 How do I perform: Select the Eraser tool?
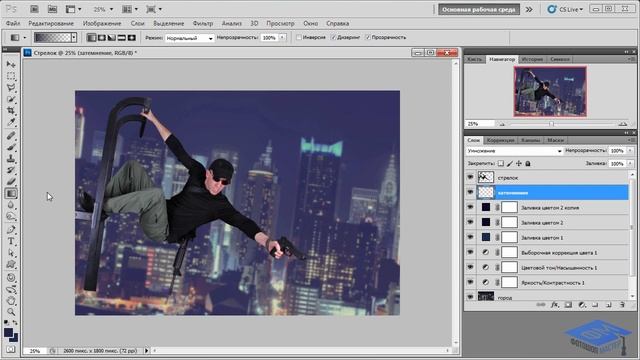pyautogui.click(x=11, y=182)
